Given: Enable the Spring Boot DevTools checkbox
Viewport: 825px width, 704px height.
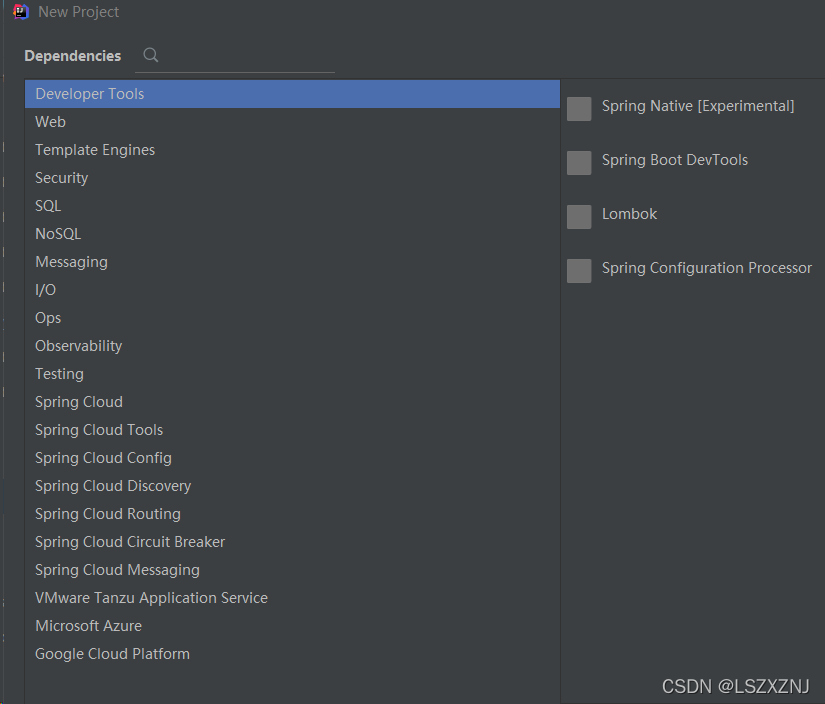Looking at the screenshot, I should pyautogui.click(x=579, y=163).
